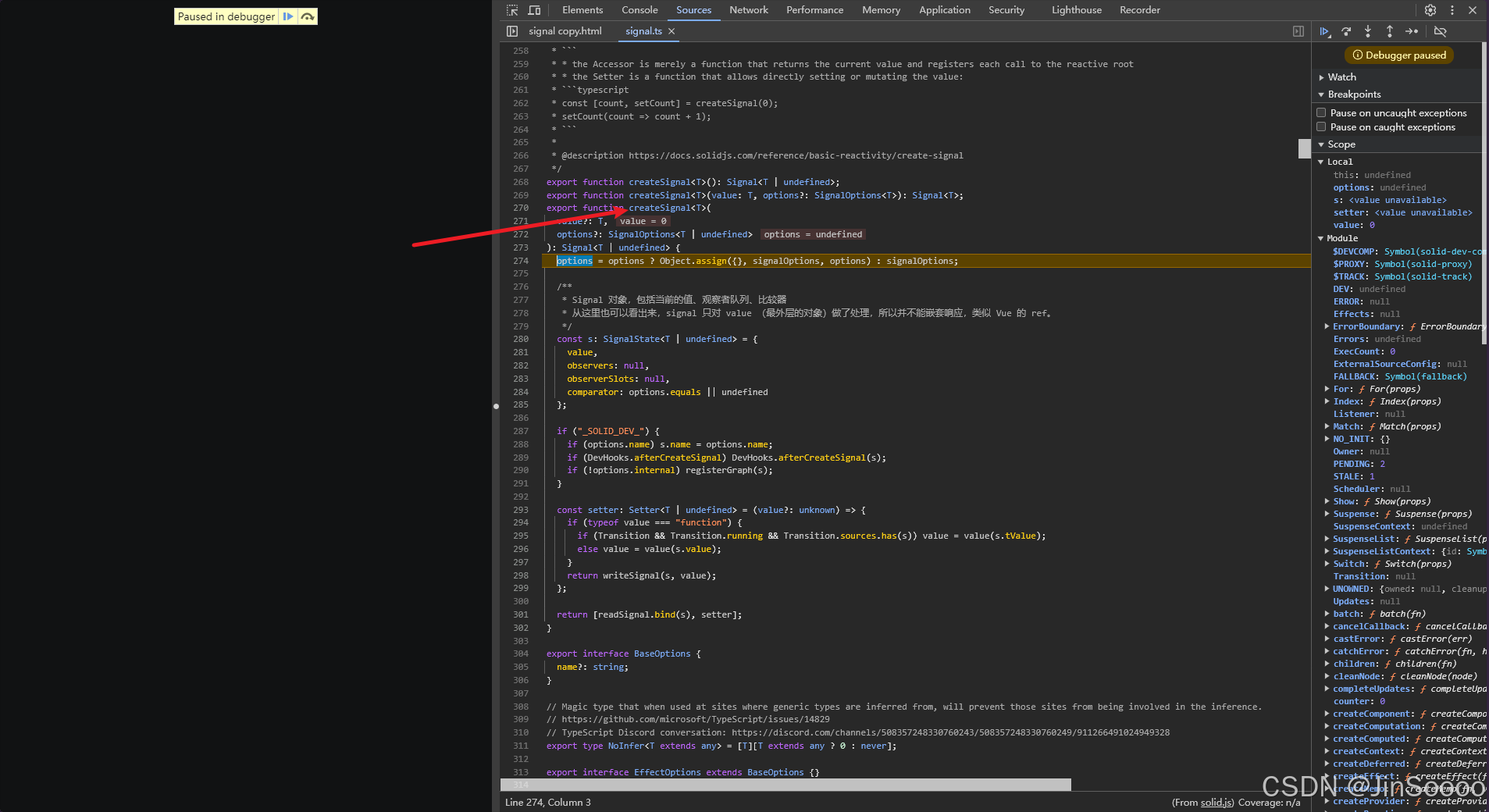The height and width of the screenshot is (812, 1489).
Task: Toggle the device toolbar icon
Action: [x=535, y=10]
